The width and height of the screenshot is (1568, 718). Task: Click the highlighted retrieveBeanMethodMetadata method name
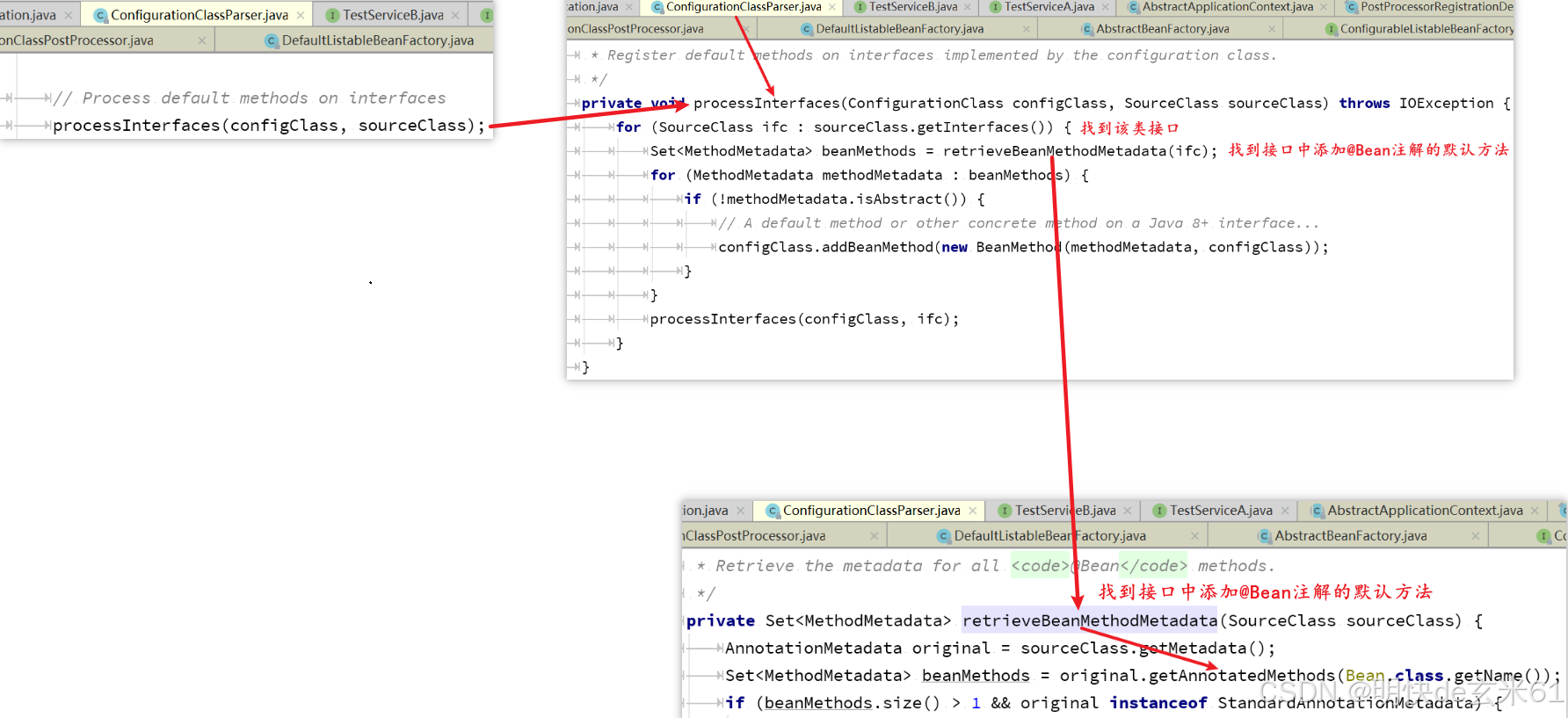(1090, 621)
